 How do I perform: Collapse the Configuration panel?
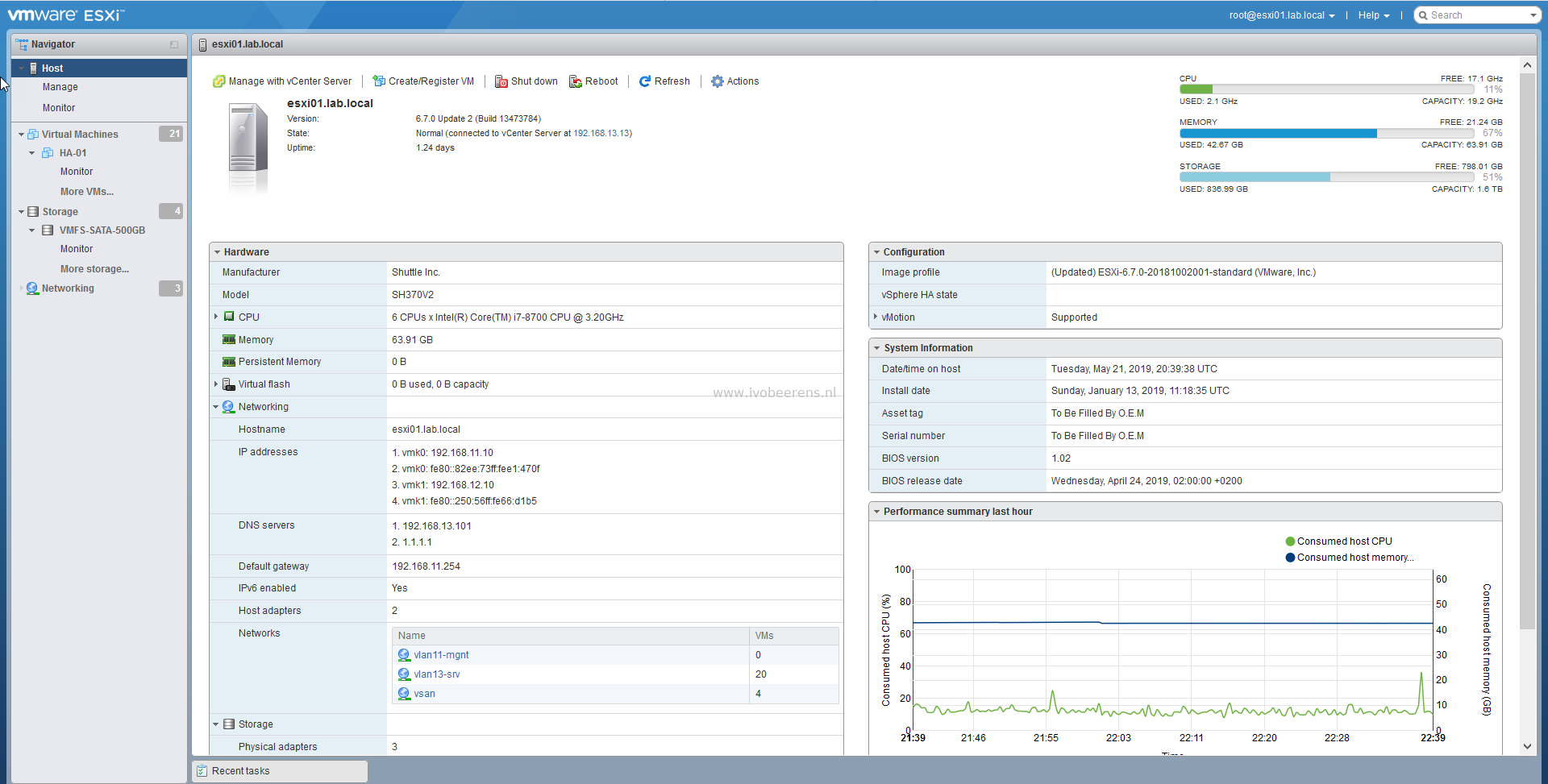(x=876, y=252)
